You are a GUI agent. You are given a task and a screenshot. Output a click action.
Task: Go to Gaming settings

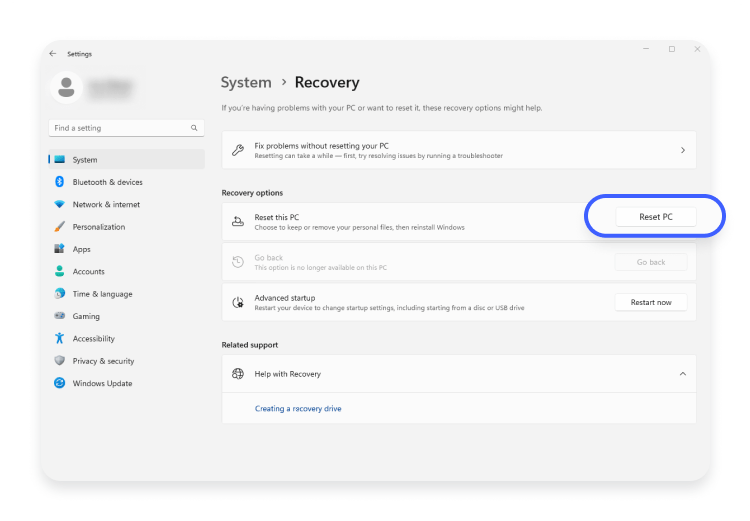[x=127, y=316]
